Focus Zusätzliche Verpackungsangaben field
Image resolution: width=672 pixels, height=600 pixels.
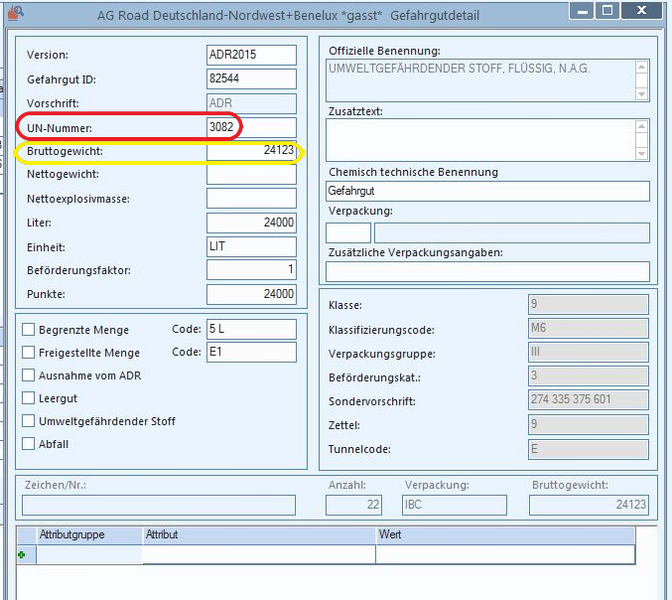[488, 272]
